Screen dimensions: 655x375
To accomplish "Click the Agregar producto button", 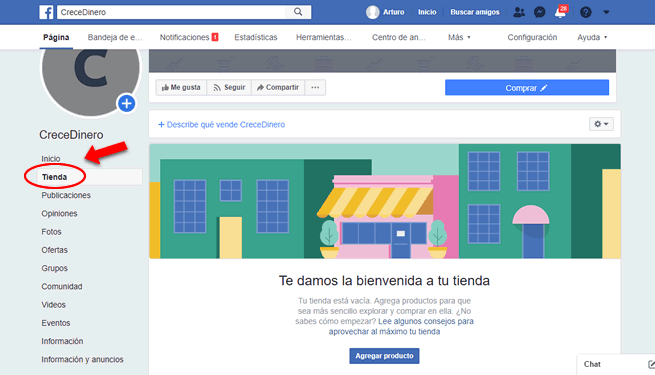I will (384, 356).
